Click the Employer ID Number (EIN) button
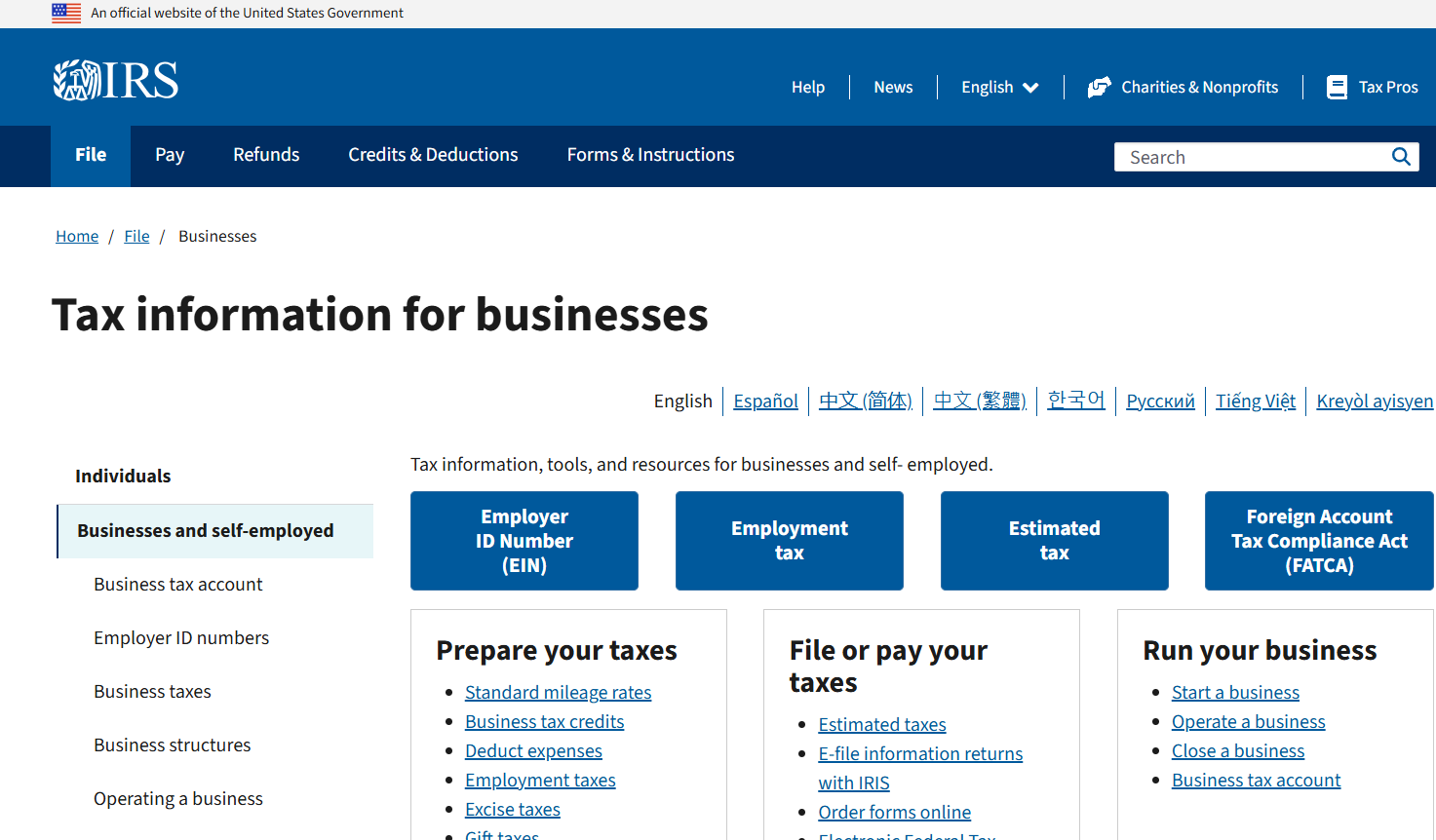The height and width of the screenshot is (840, 1436). point(524,541)
